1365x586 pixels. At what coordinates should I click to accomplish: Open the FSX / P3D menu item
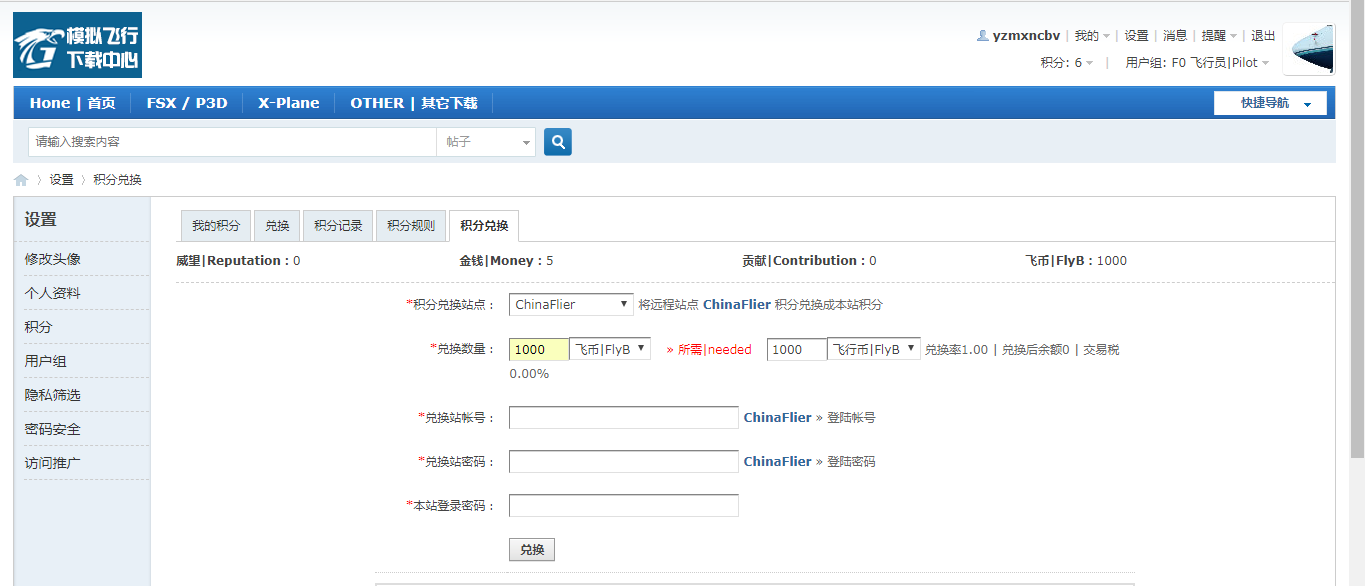(187, 102)
